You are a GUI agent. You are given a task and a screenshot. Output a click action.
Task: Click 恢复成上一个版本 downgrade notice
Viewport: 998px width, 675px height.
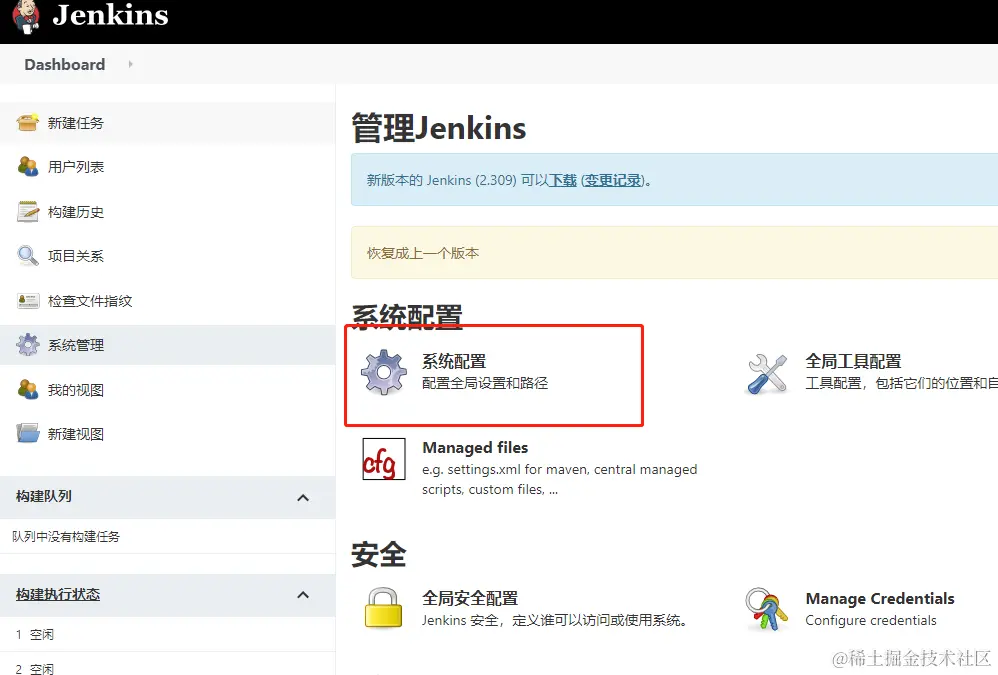click(423, 253)
